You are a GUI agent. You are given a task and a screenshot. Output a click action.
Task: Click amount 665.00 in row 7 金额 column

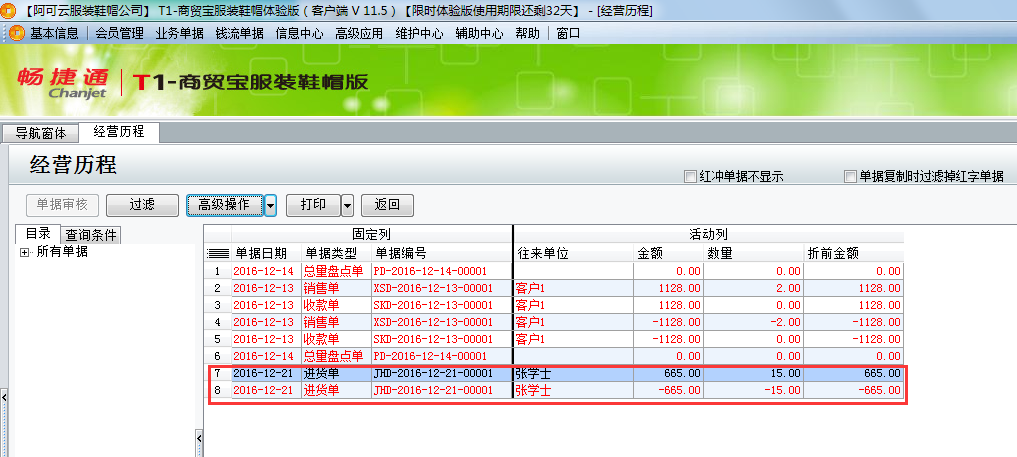coord(668,373)
